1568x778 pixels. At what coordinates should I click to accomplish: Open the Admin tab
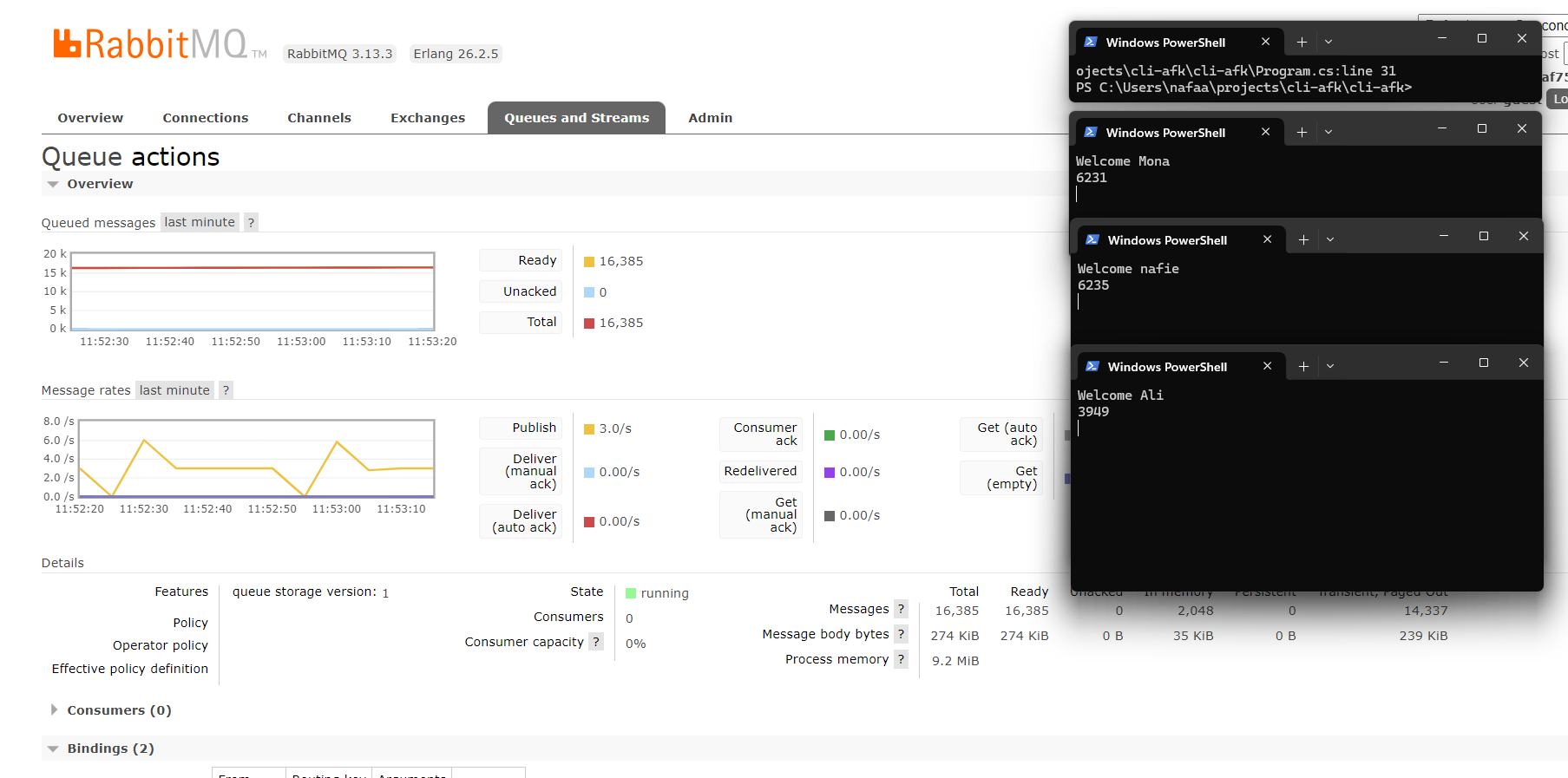tap(710, 118)
